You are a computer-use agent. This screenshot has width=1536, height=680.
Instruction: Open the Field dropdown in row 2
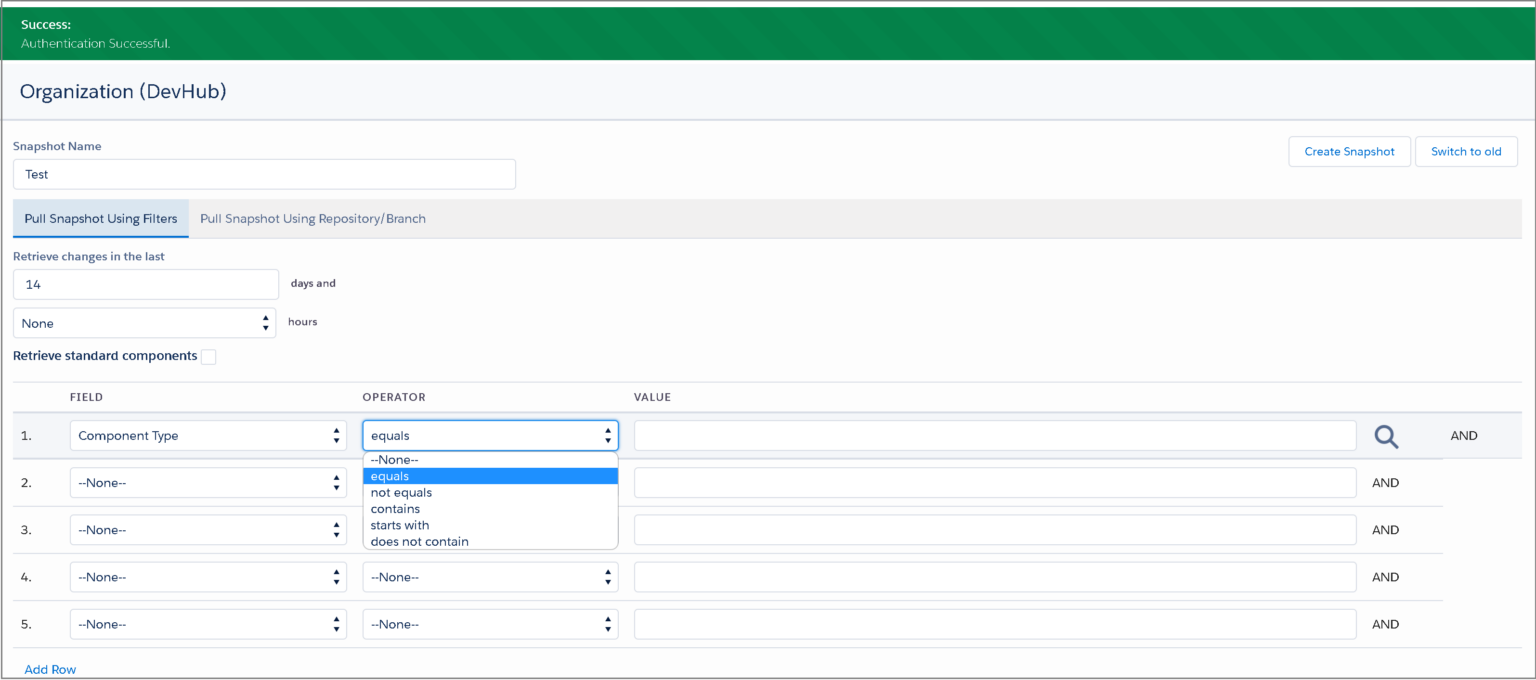(208, 483)
